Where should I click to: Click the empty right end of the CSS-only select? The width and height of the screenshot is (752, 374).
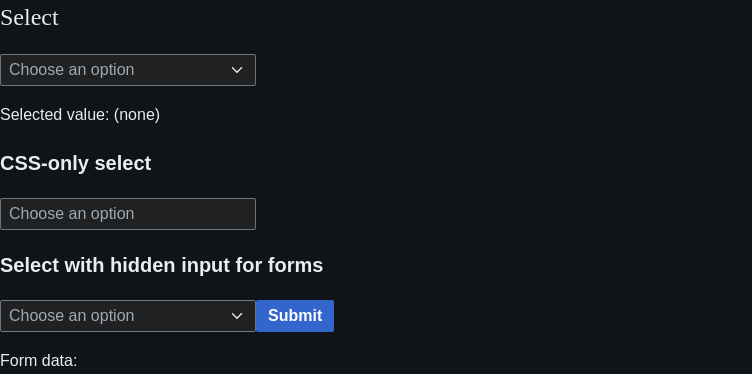coord(230,214)
